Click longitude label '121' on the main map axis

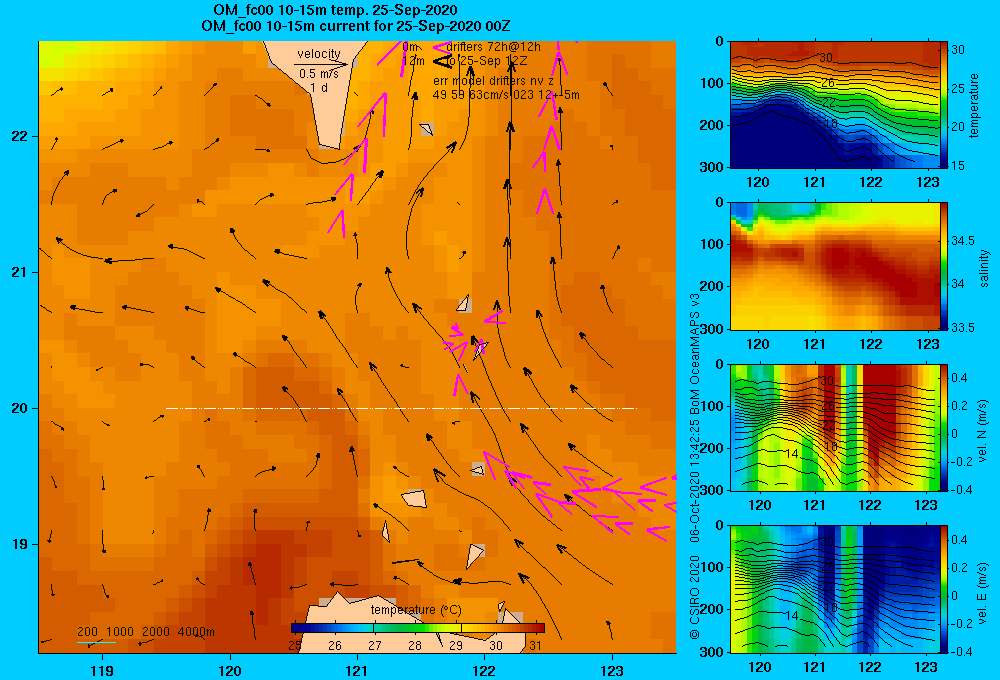pos(357,670)
